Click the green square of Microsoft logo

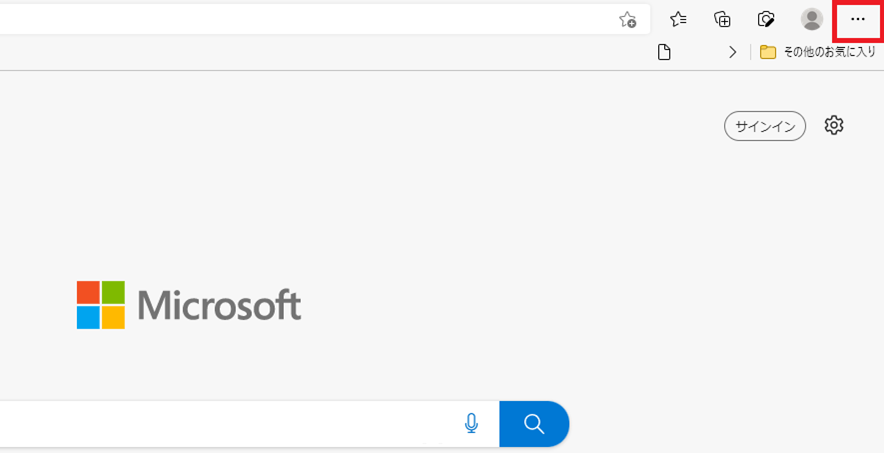[113, 292]
